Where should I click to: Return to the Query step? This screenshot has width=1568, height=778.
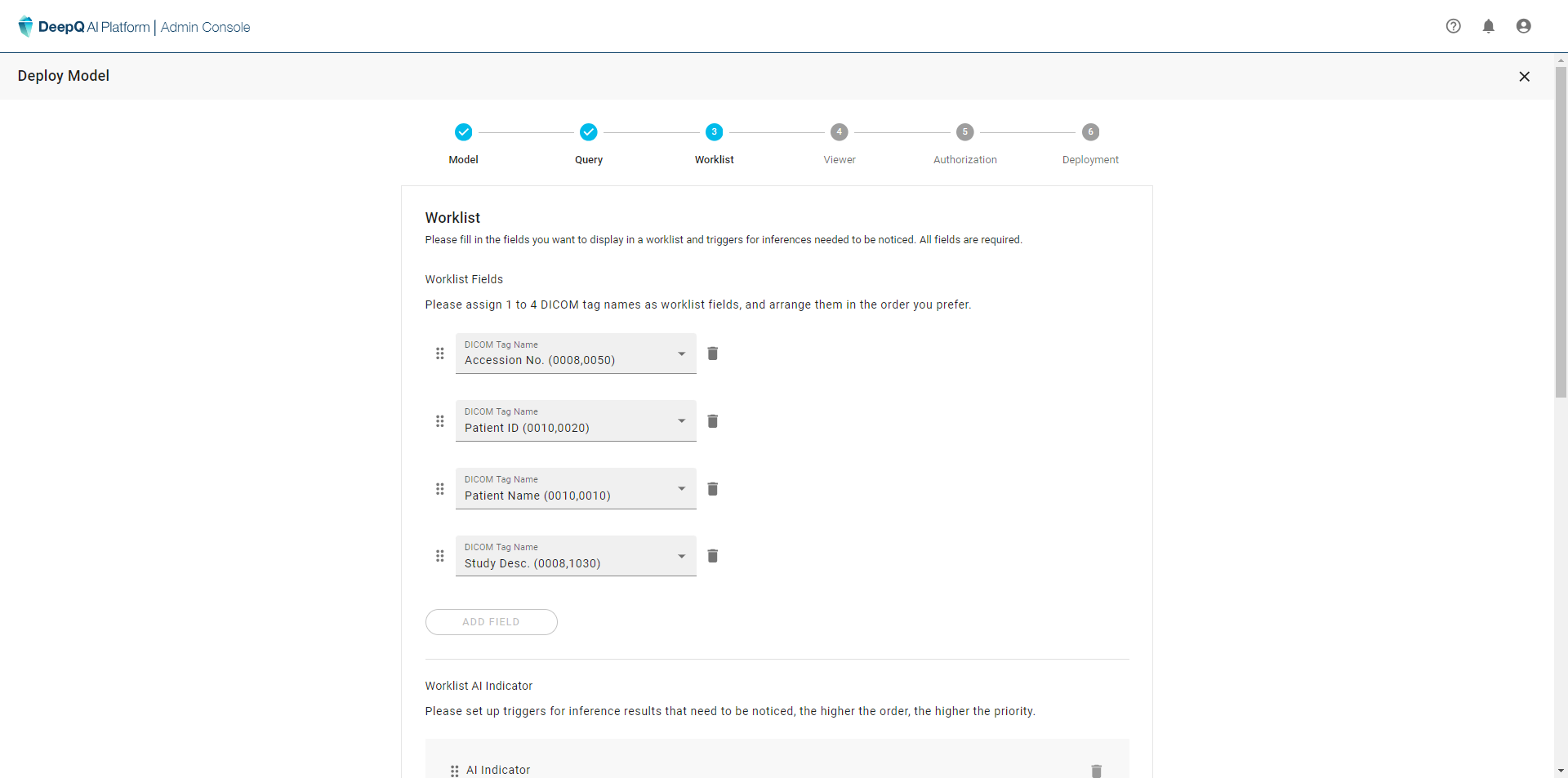click(588, 132)
